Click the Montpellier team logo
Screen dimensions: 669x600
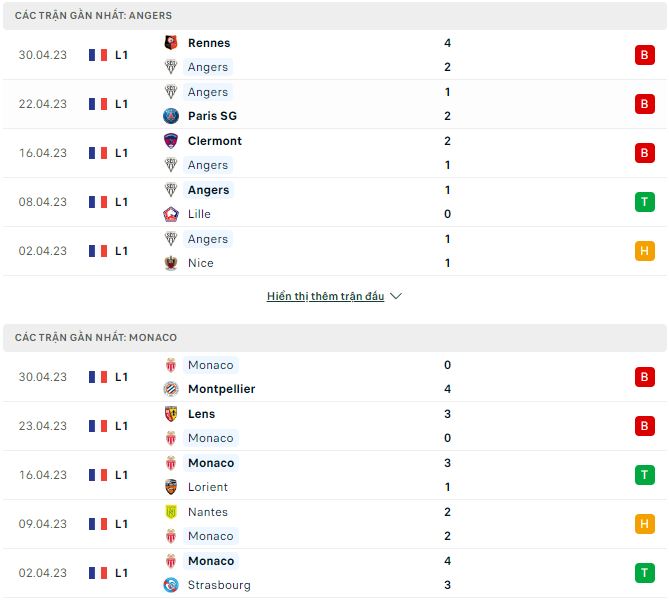point(170,389)
